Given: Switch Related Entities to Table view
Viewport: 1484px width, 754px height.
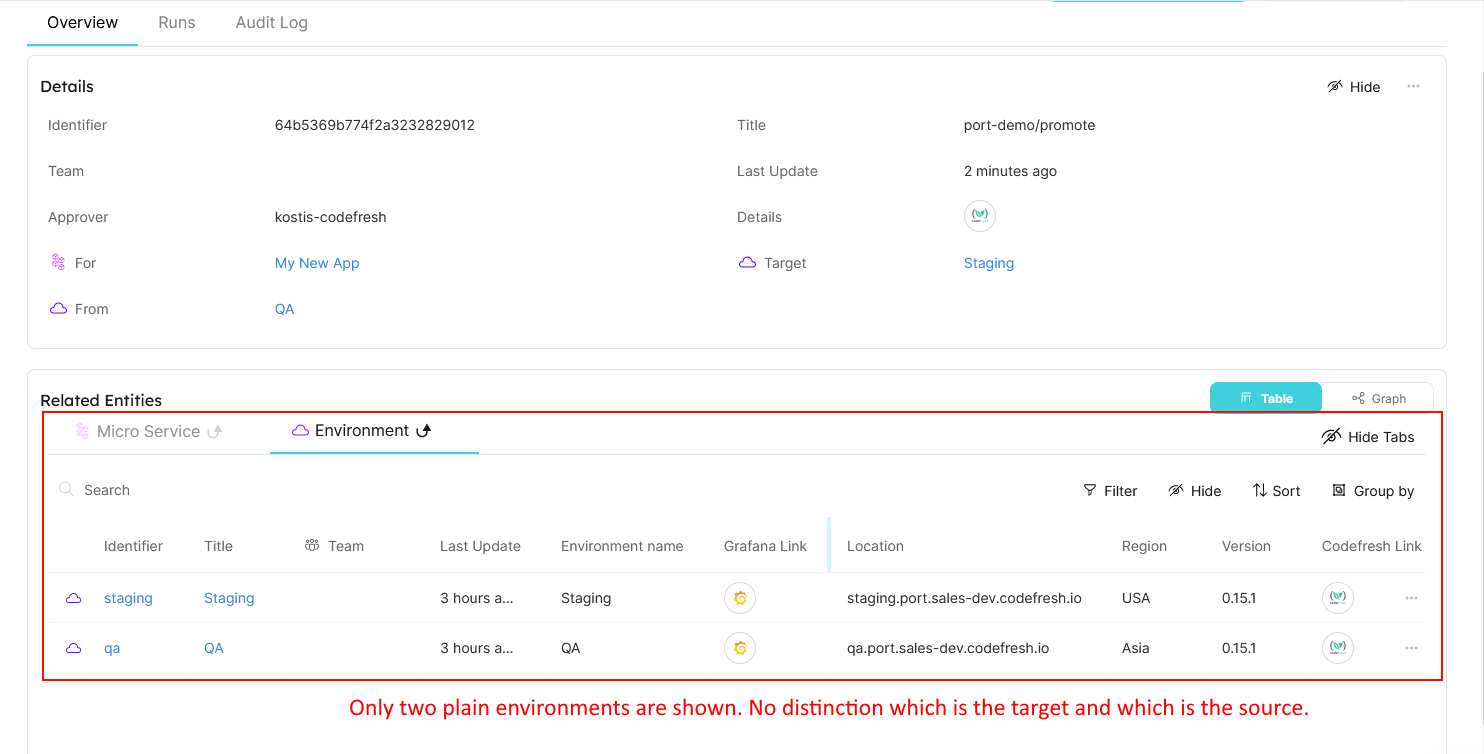Looking at the screenshot, I should point(1266,398).
